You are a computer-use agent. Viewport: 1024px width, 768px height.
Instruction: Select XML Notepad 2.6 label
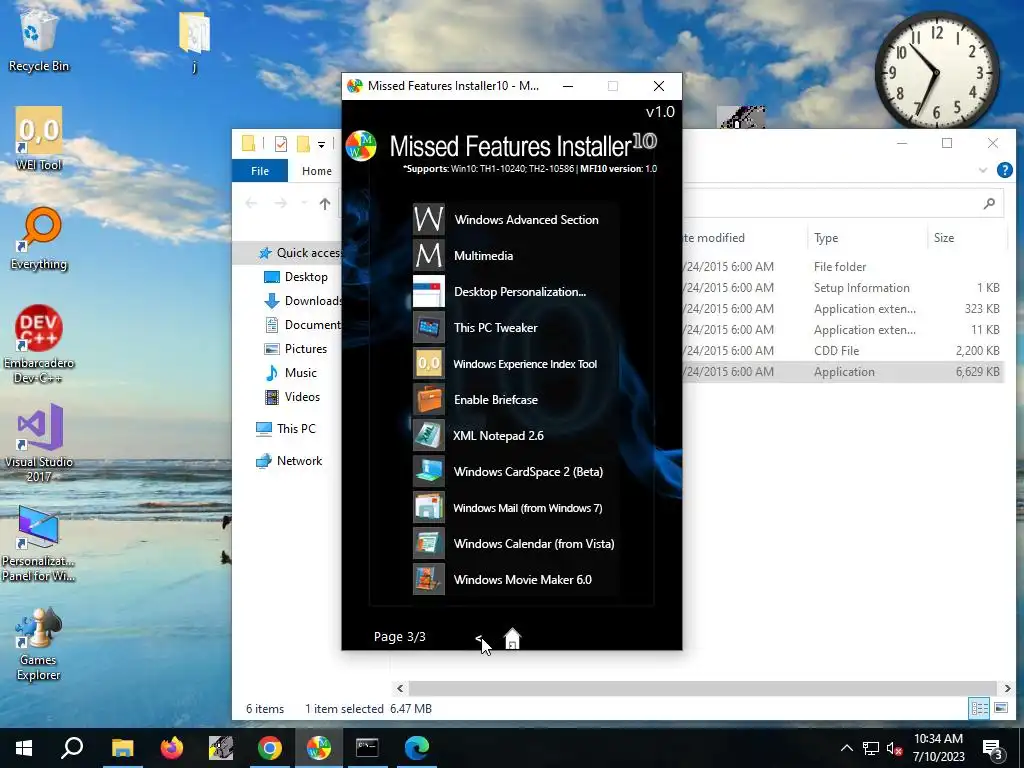tap(498, 436)
